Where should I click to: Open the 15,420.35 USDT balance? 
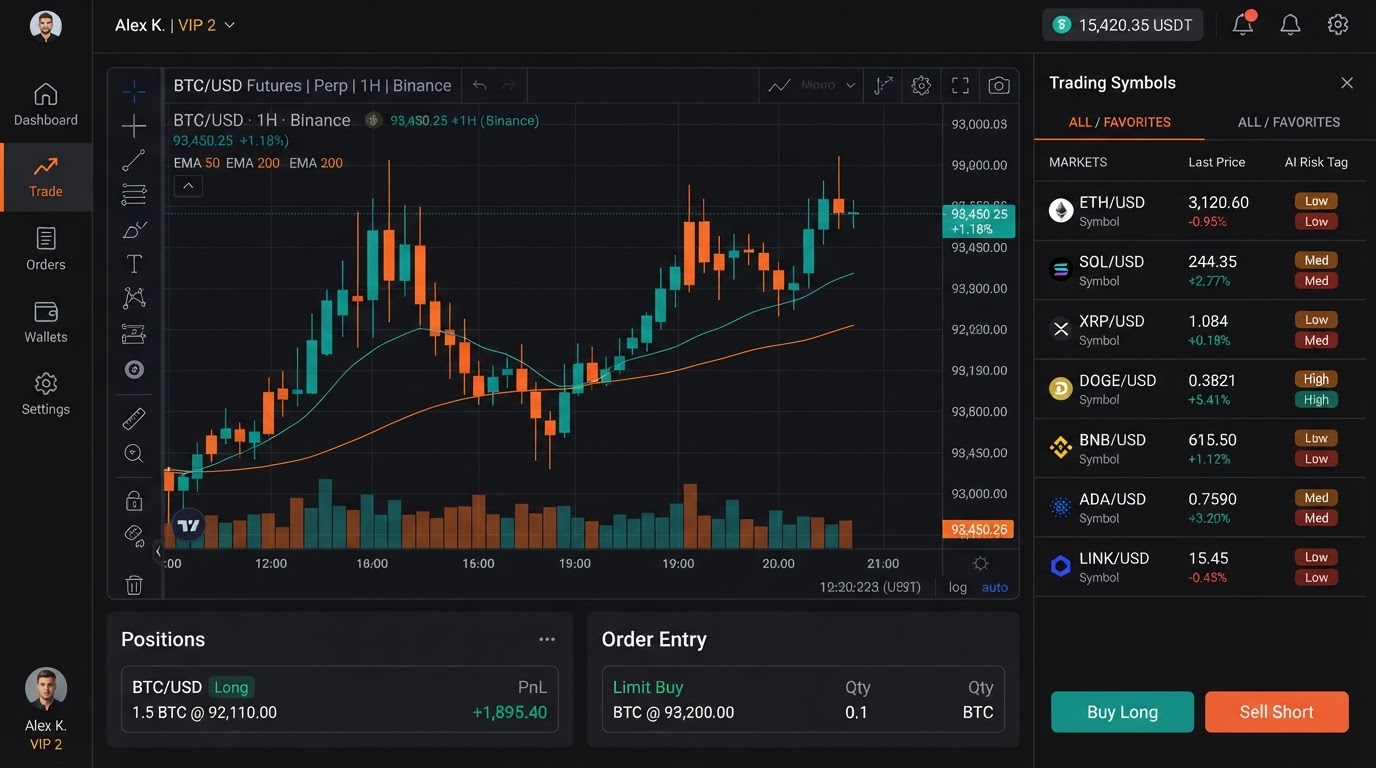click(x=1122, y=25)
